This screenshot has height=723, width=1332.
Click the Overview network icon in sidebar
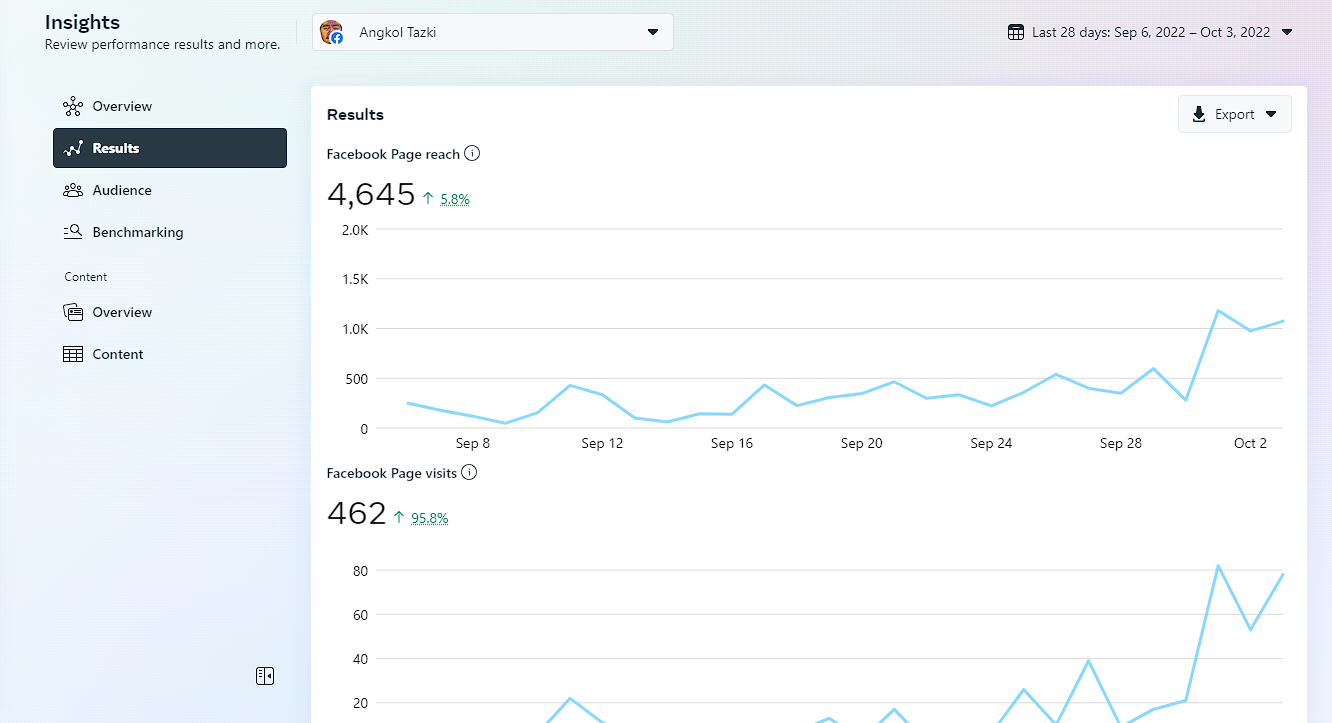[72, 106]
